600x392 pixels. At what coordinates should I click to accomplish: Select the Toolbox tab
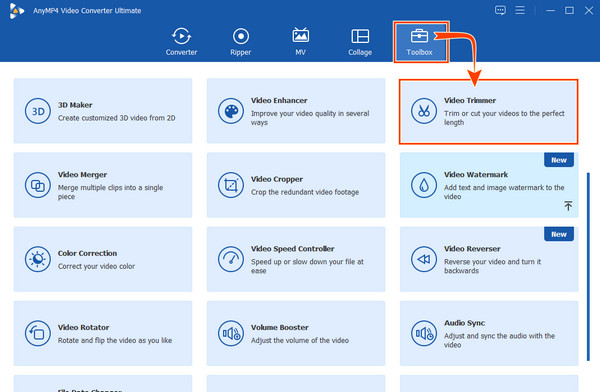[x=420, y=42]
